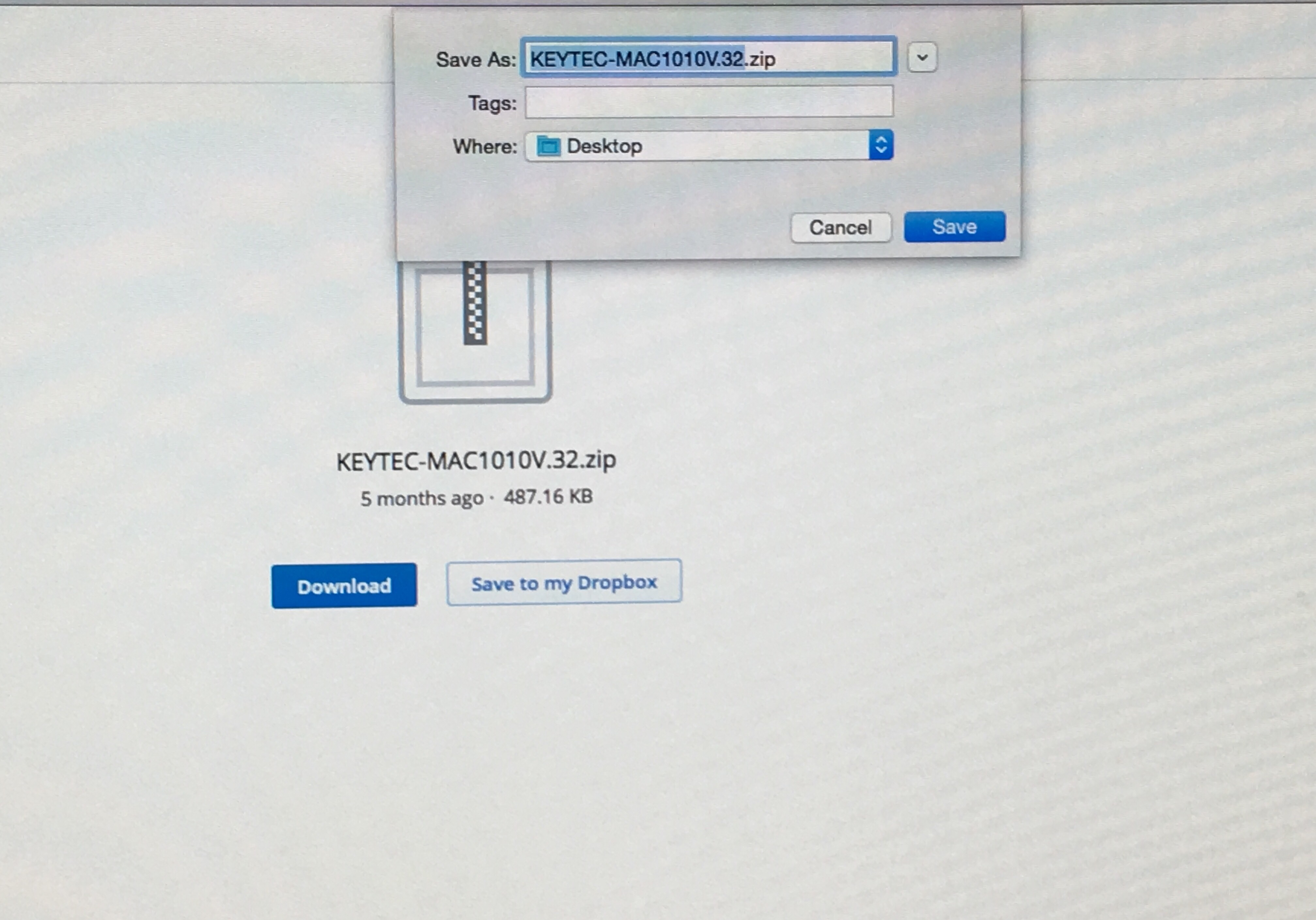The image size is (1316, 920).
Task: Choose Save to my Dropbox
Action: (564, 583)
